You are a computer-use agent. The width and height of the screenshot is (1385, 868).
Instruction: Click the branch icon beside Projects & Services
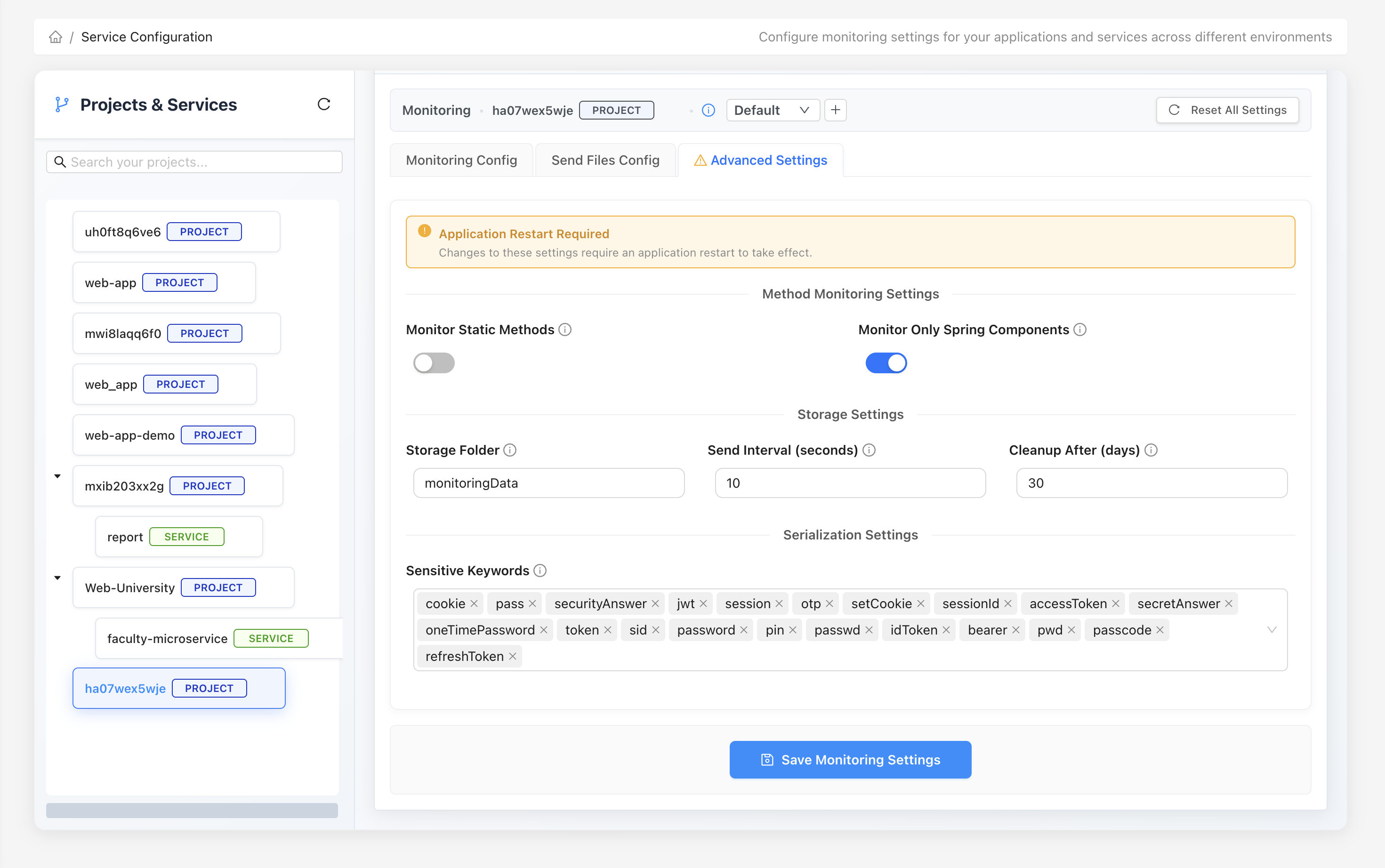pyautogui.click(x=62, y=104)
